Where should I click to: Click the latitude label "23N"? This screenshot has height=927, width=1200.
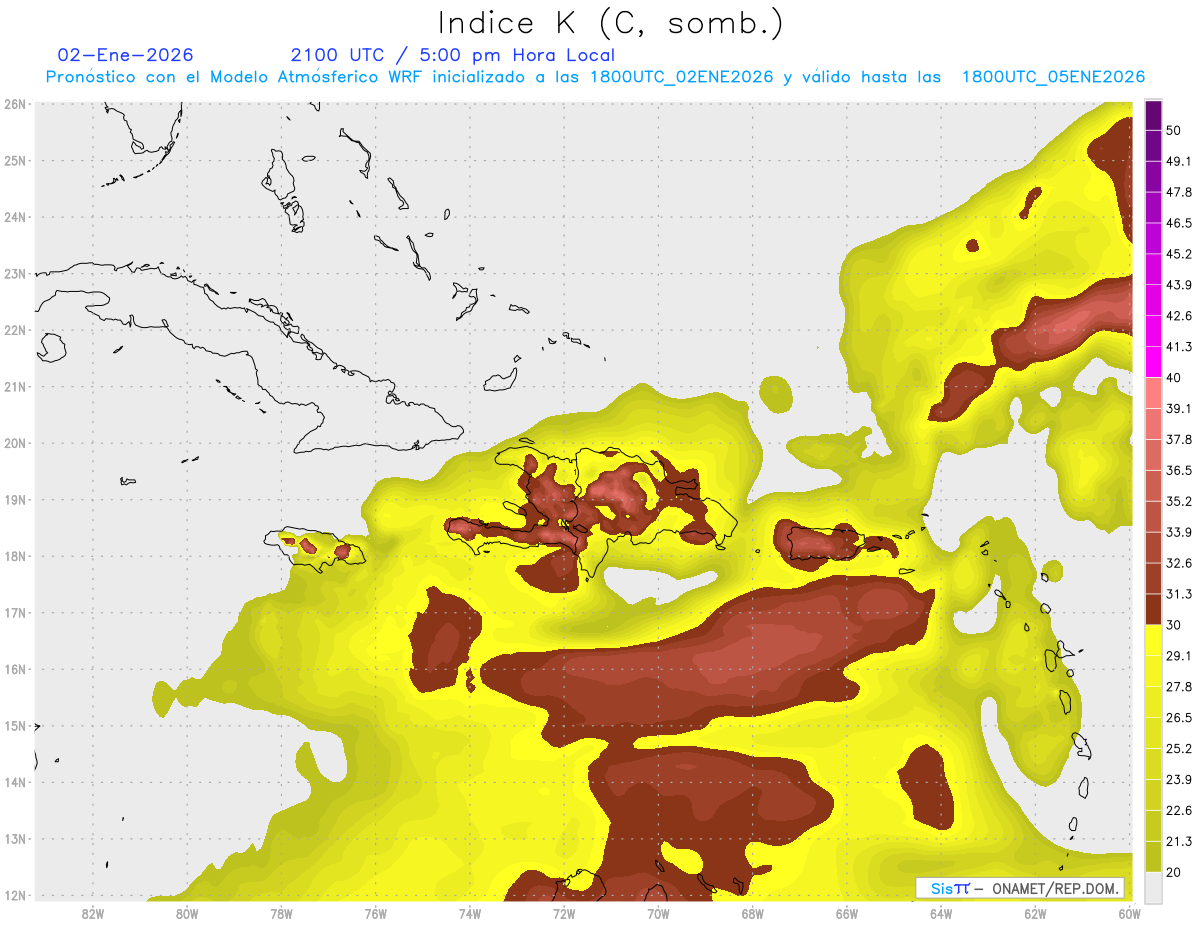(x=15, y=273)
